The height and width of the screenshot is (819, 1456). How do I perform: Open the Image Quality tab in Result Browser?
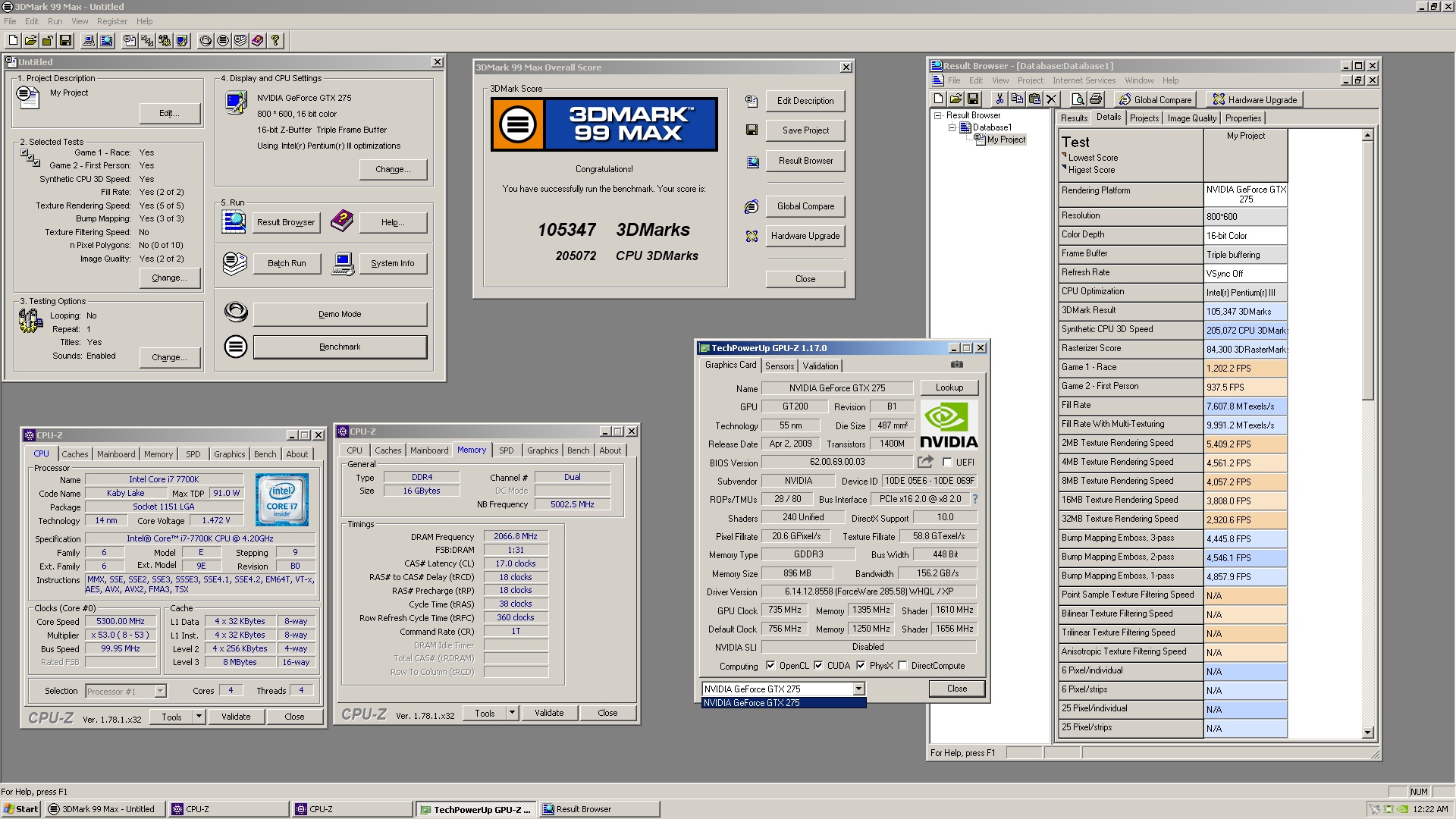tap(1191, 118)
